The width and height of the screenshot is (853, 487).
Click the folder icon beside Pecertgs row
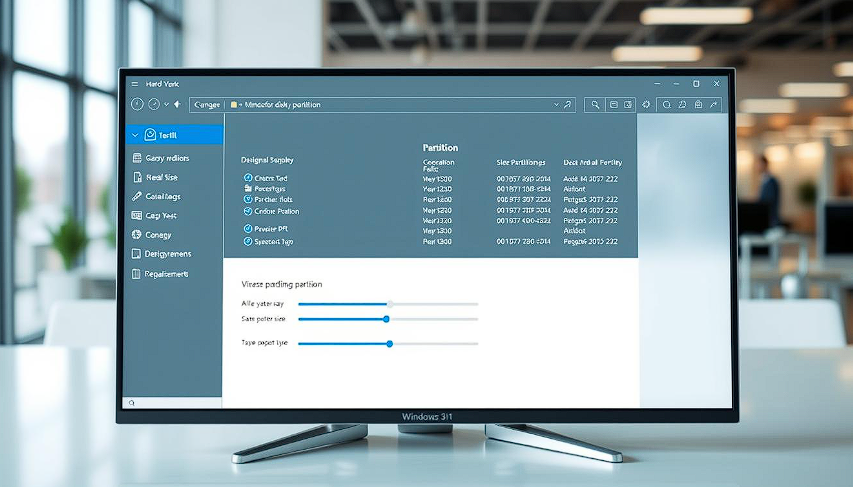248,188
